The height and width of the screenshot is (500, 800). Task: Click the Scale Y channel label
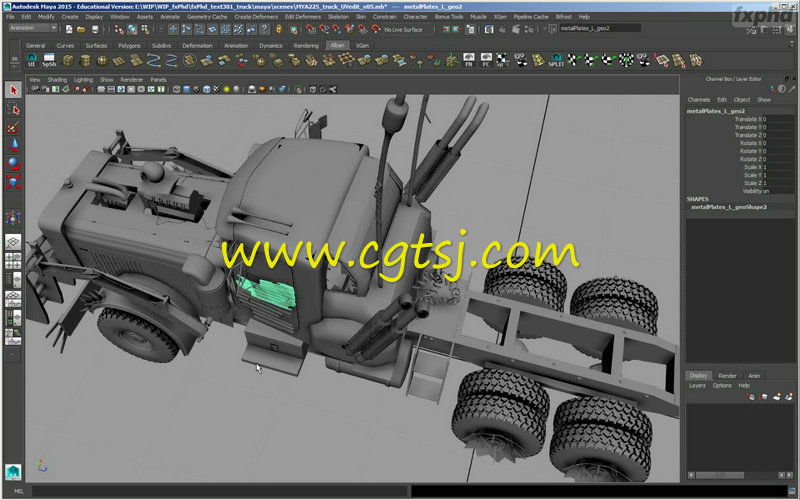[x=753, y=175]
